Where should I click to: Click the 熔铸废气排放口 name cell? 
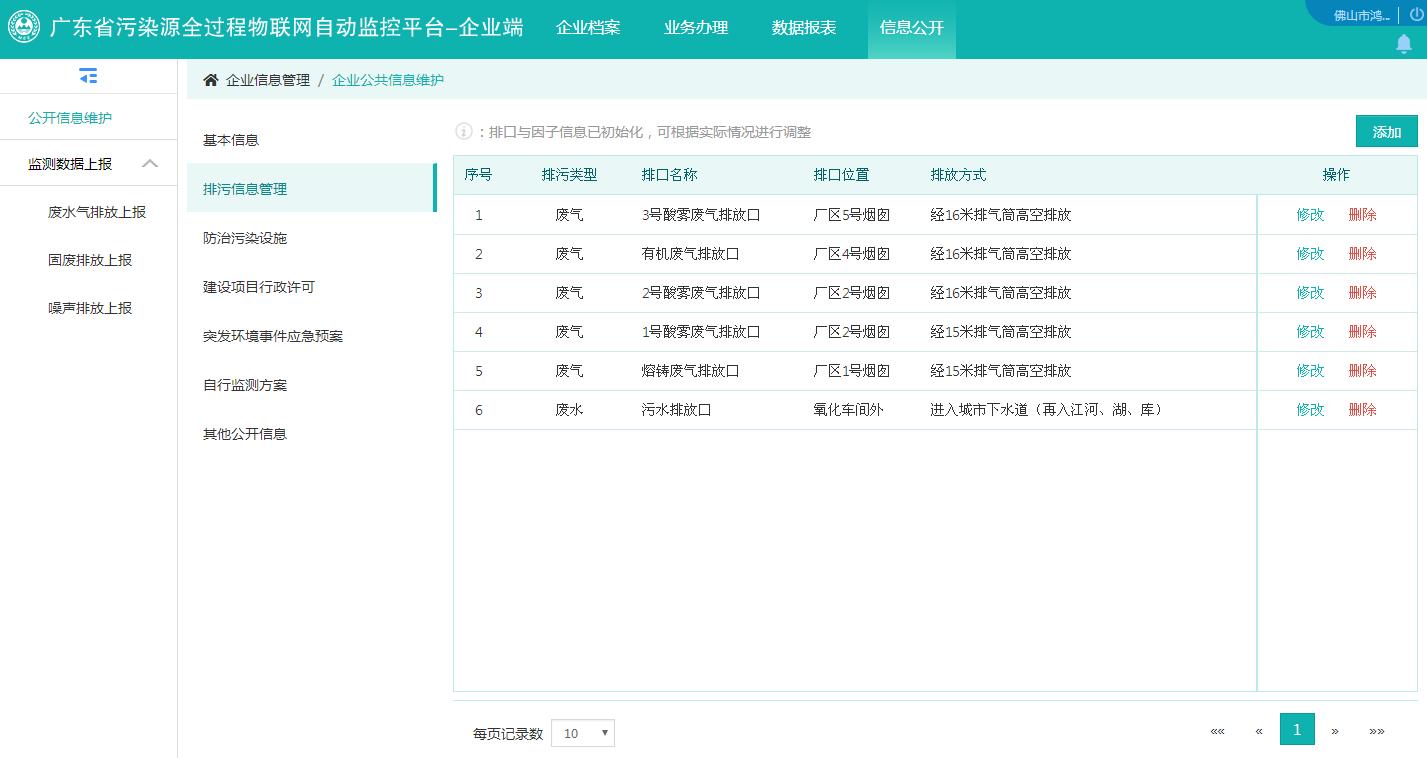[x=690, y=370]
